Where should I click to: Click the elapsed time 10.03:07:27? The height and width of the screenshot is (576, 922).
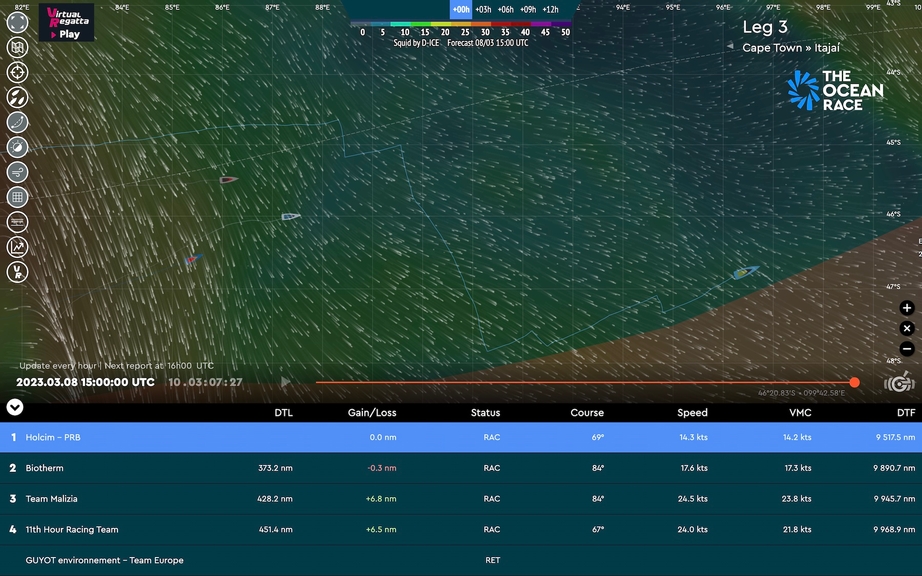[205, 382]
